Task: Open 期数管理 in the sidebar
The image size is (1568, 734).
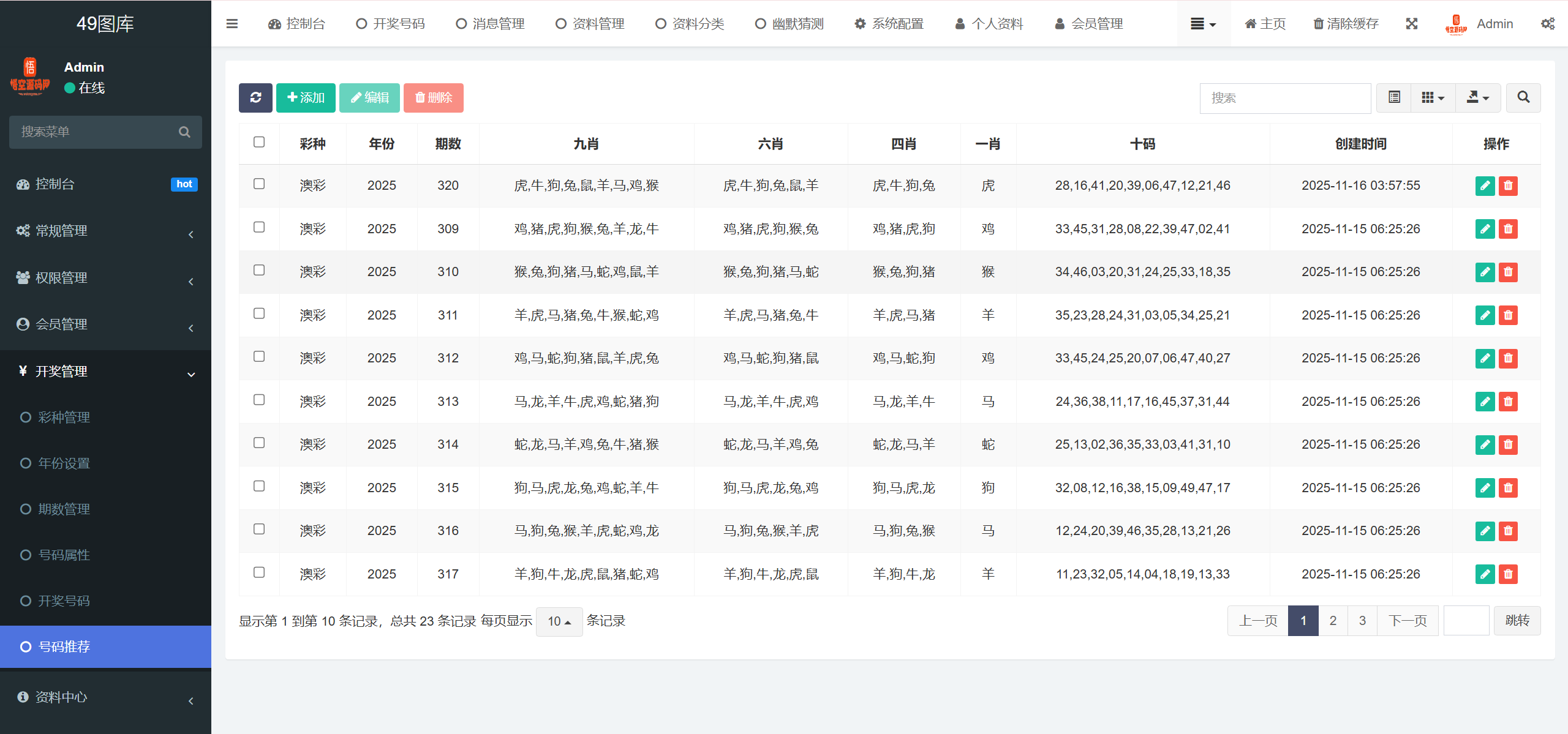Action: tap(64, 509)
